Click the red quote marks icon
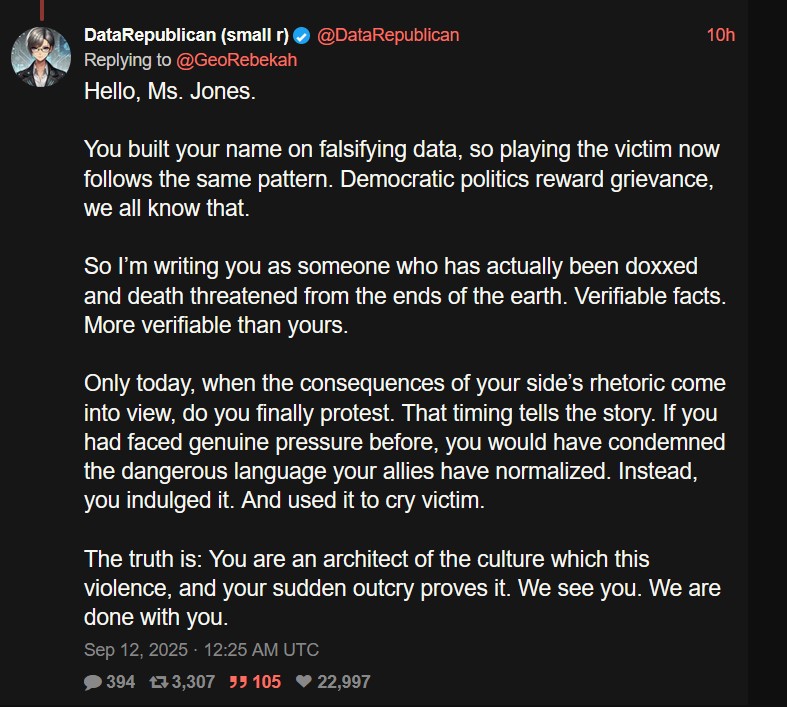This screenshot has height=707, width=787. pos(238,682)
